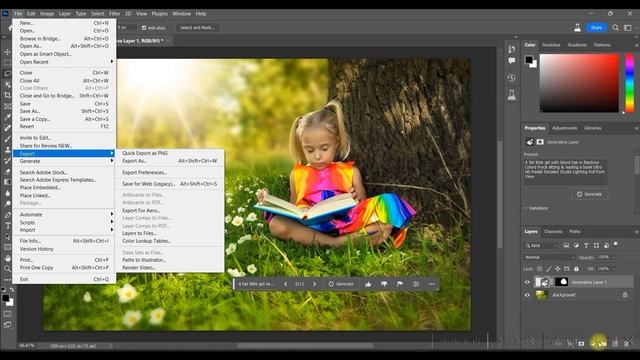The height and width of the screenshot is (360, 640).
Task: Click the Select and Mask button
Action: (198, 28)
